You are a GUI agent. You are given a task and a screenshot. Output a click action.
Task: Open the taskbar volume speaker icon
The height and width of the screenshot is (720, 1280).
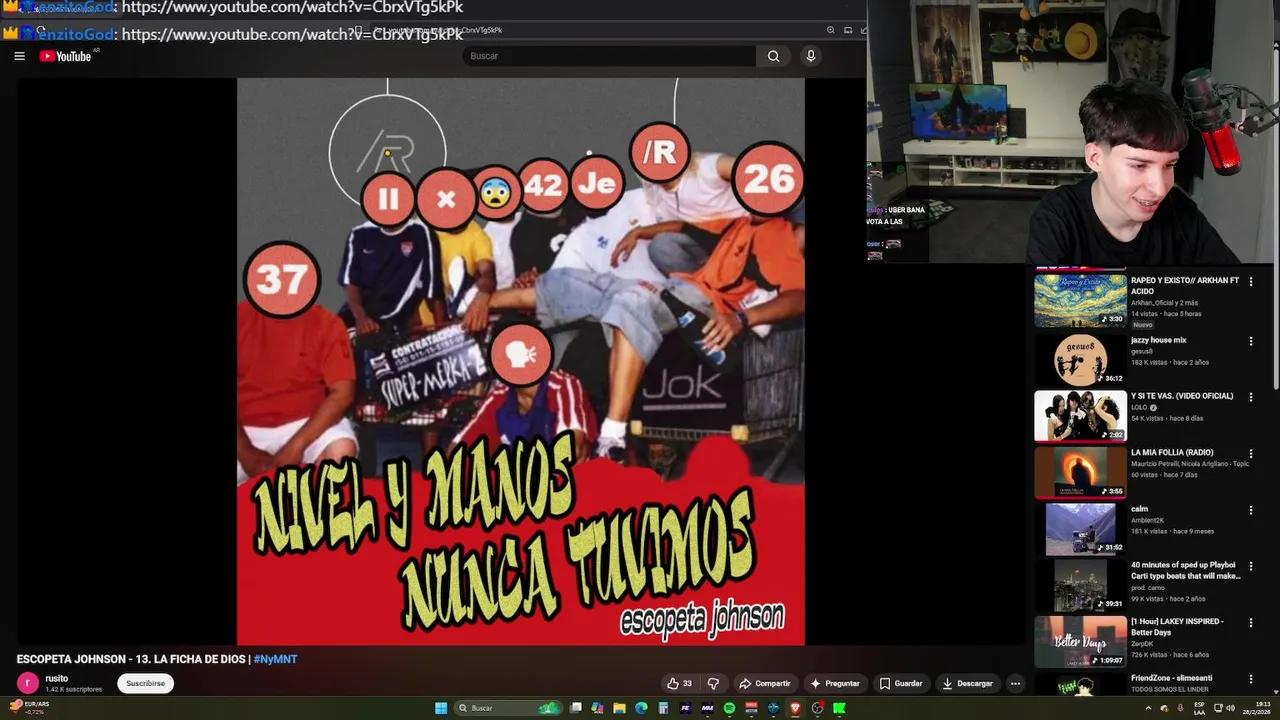point(1230,708)
